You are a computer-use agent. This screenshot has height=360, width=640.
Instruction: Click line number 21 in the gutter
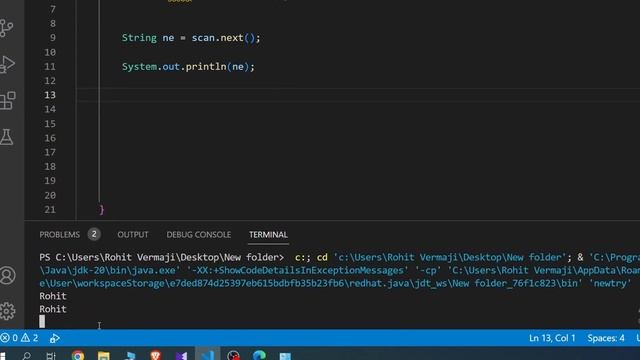click(50, 209)
